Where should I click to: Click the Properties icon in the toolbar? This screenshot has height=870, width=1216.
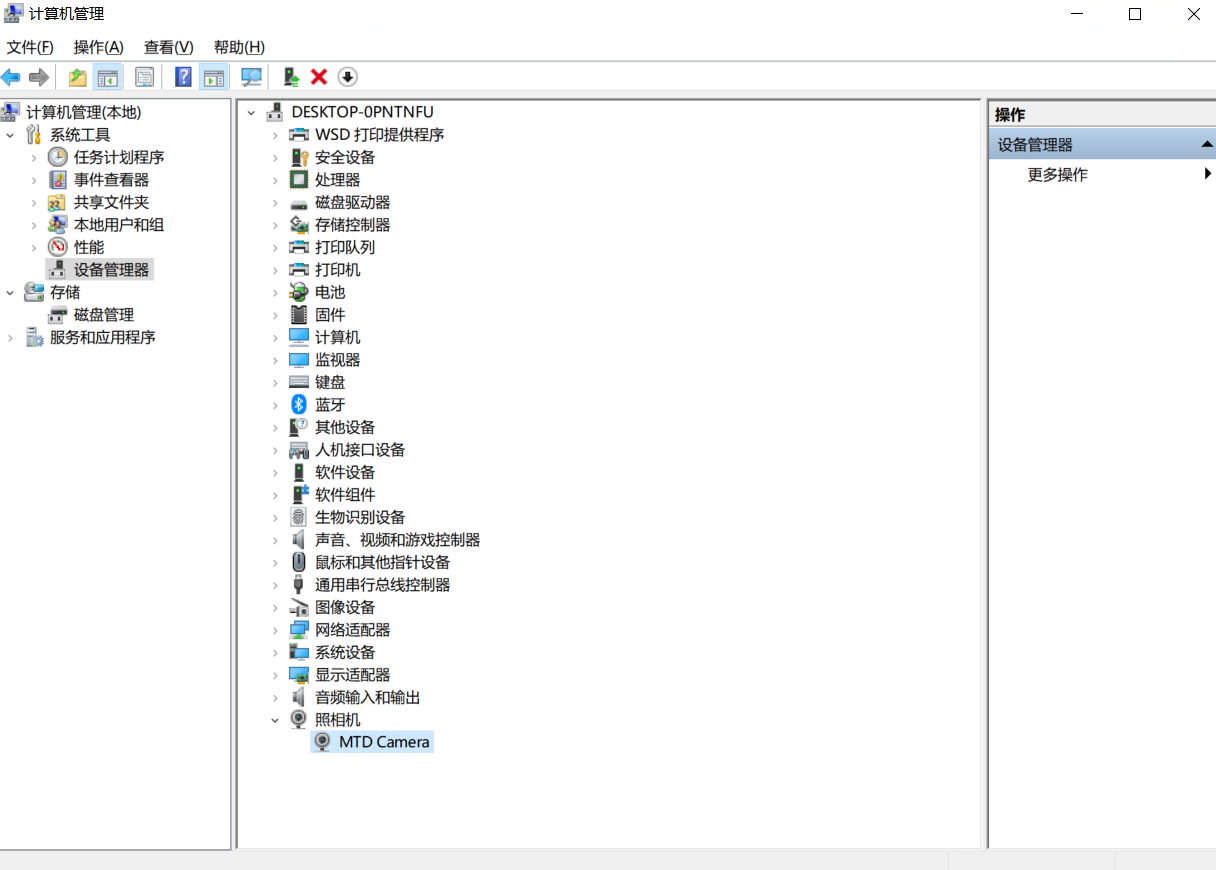pyautogui.click(x=143, y=77)
